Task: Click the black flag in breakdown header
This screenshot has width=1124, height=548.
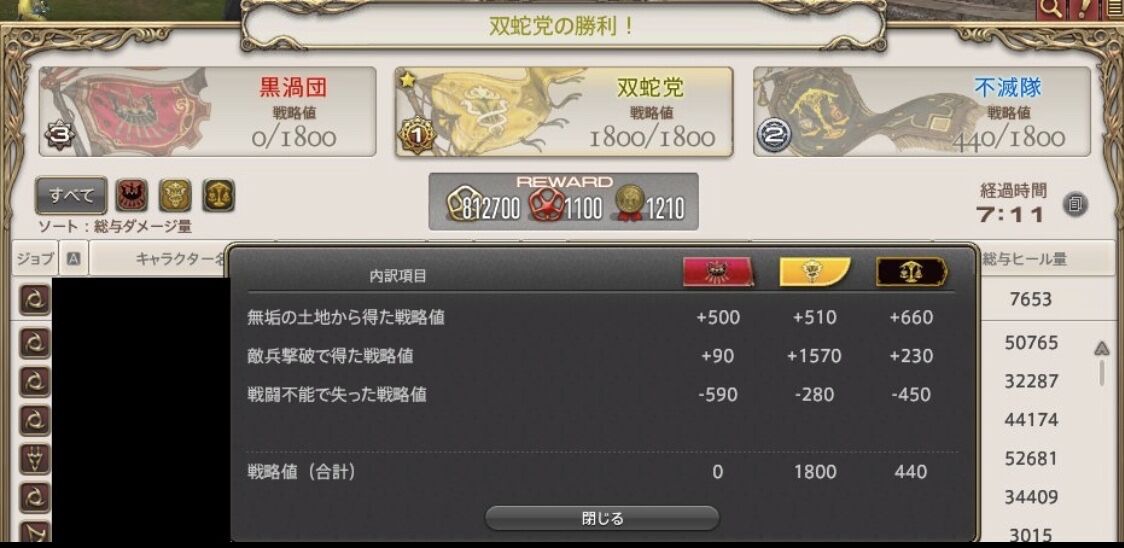Action: pyautogui.click(x=912, y=272)
